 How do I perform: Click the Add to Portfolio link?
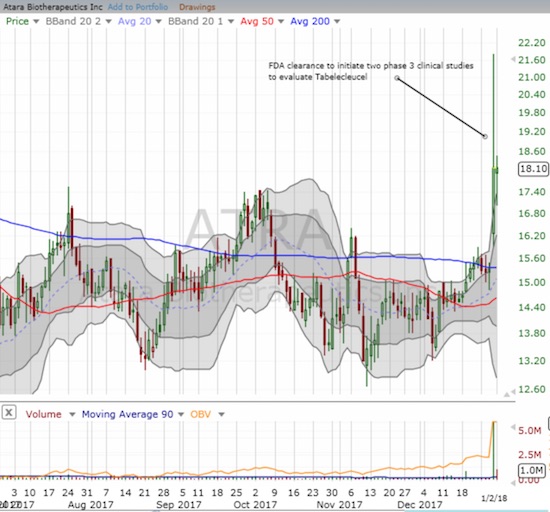click(138, 7)
